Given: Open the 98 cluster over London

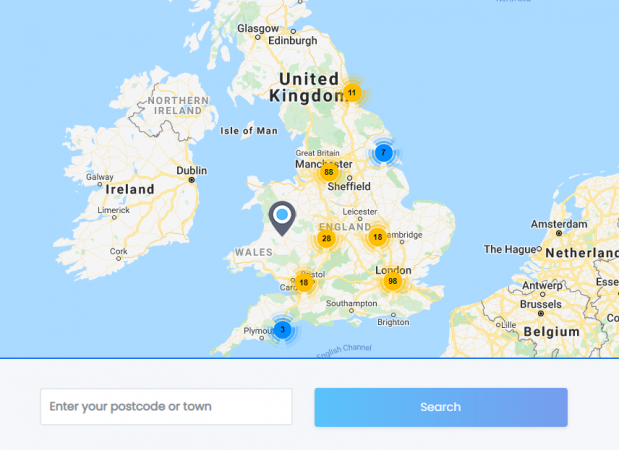Looking at the screenshot, I should [392, 282].
